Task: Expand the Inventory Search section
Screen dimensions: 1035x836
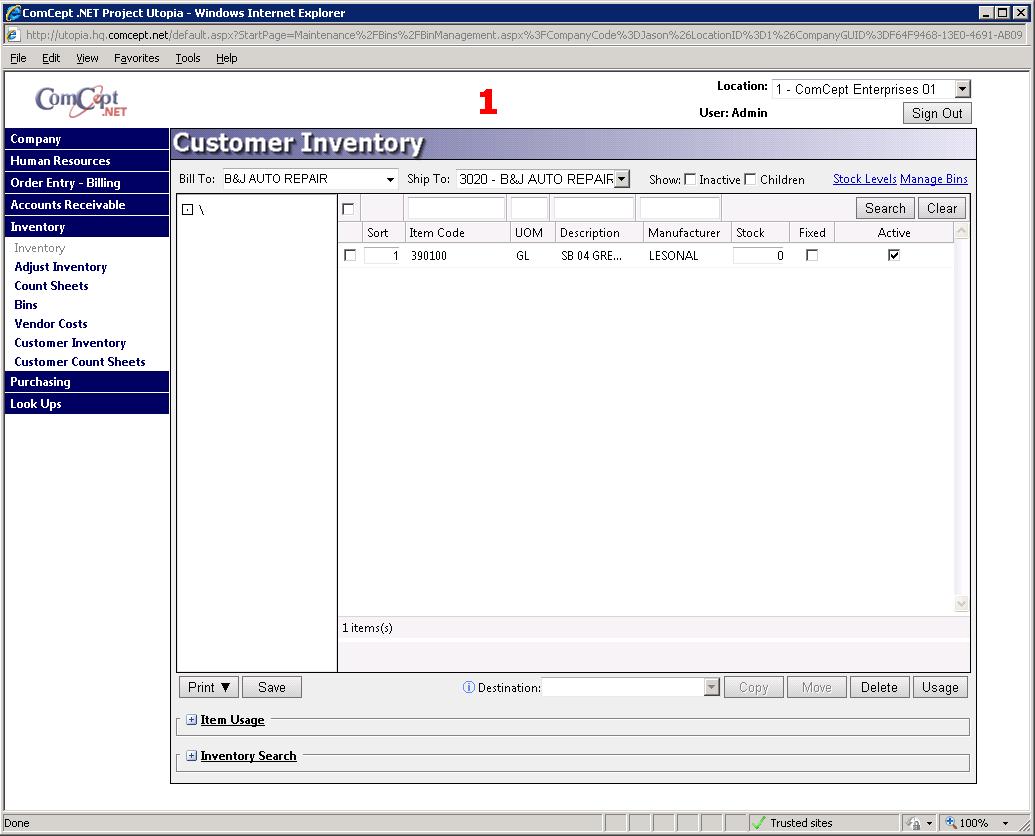Action: tap(192, 756)
